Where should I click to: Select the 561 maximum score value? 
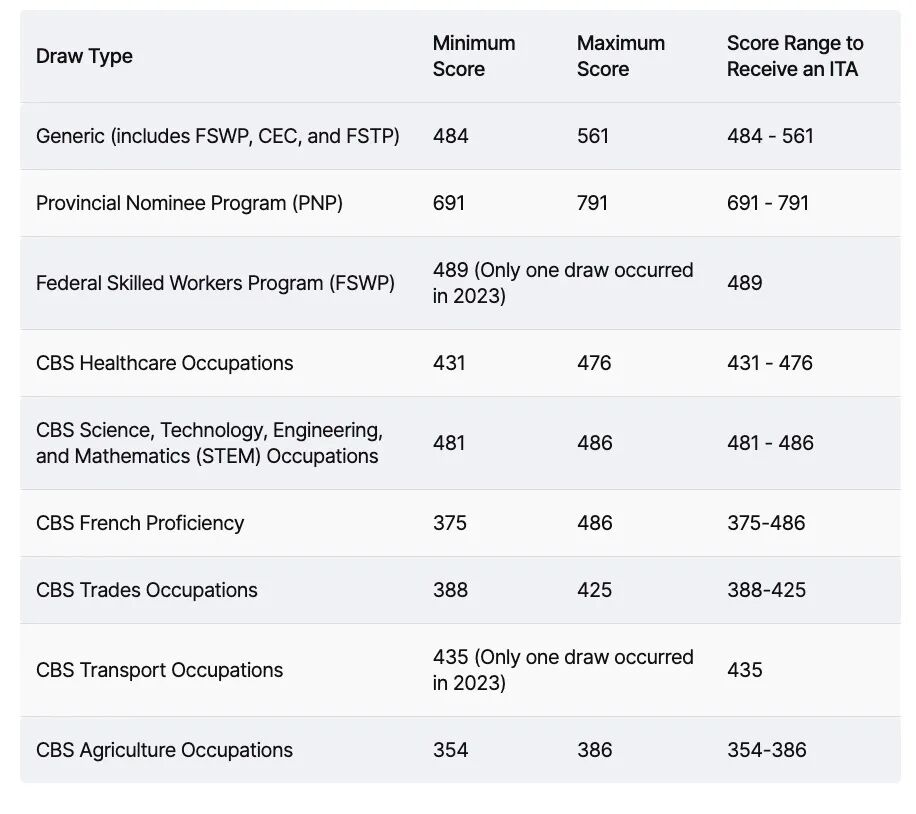(593, 136)
